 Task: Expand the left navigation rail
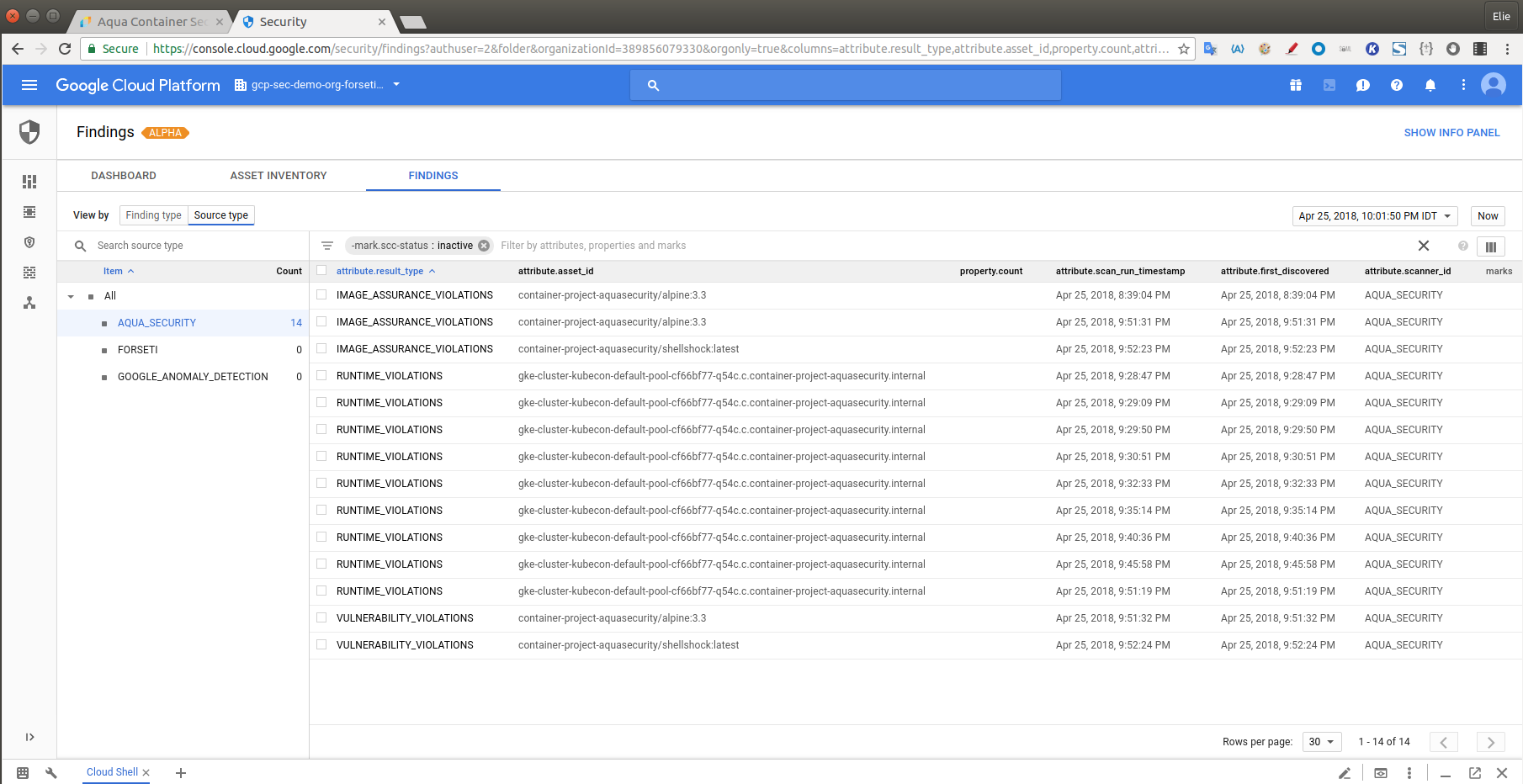pyautogui.click(x=29, y=737)
